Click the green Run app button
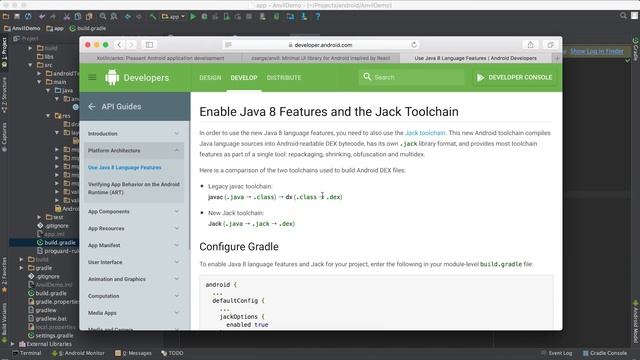 [193, 17]
